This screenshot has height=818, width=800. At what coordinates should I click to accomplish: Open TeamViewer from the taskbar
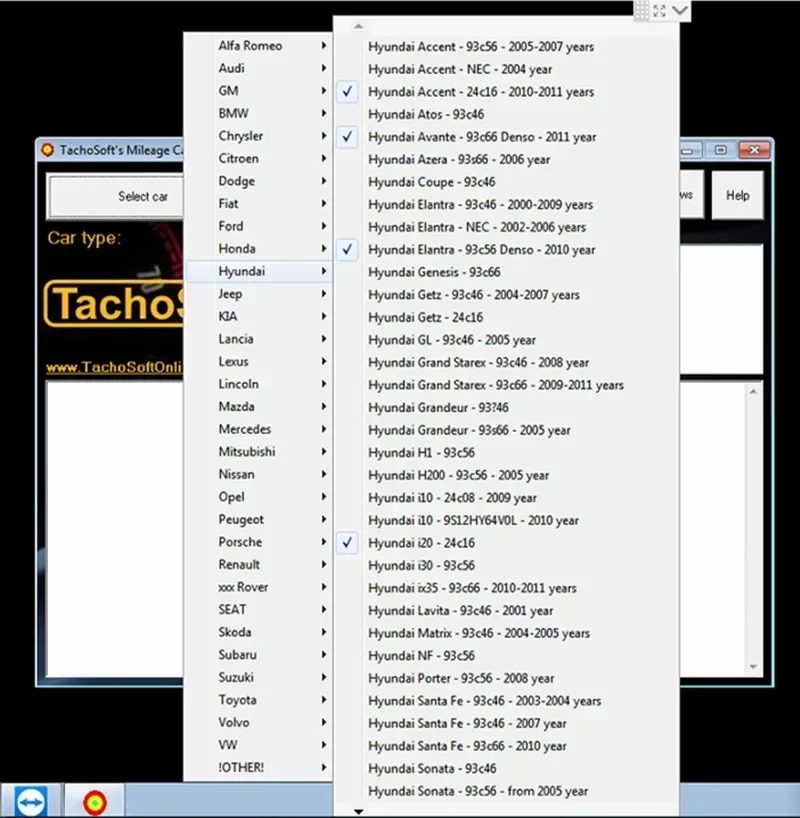click(31, 800)
